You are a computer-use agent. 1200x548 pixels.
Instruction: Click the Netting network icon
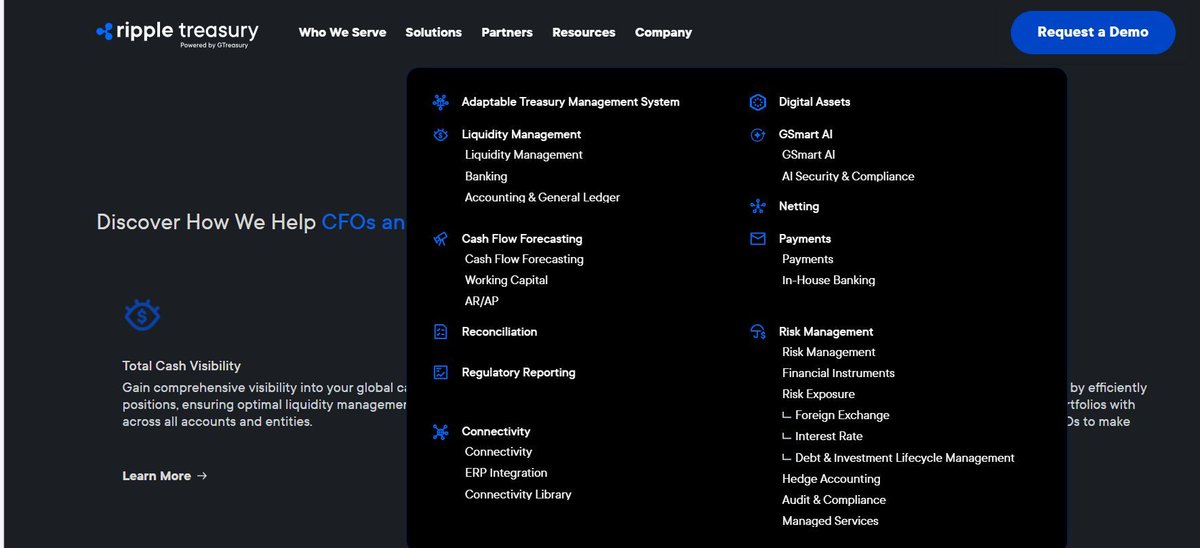click(758, 207)
